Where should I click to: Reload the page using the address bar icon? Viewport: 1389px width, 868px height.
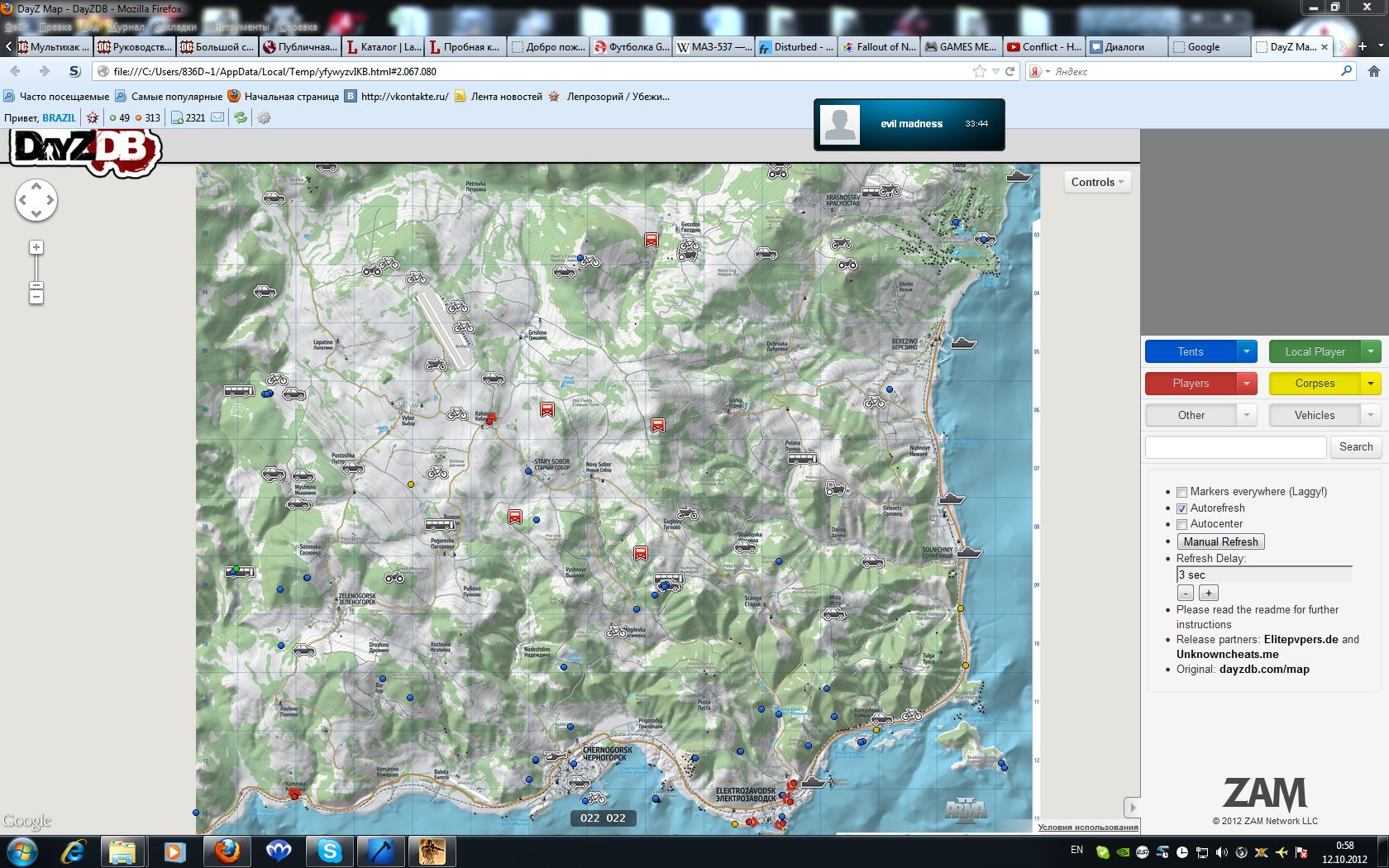[1010, 71]
